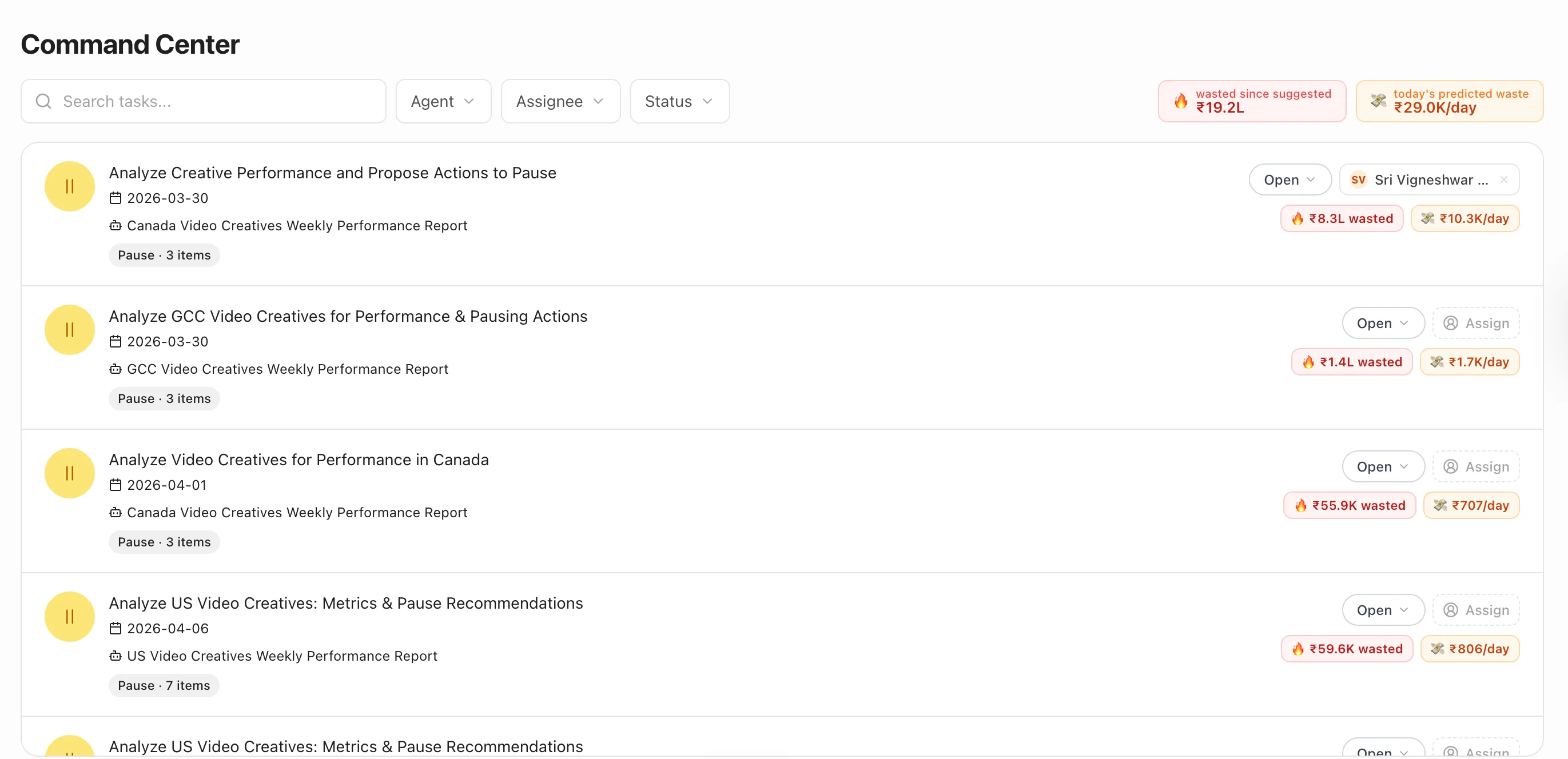The image size is (1568, 759).
Task: Click calendar icon beside 2026-04-06 date
Action: pyautogui.click(x=116, y=629)
